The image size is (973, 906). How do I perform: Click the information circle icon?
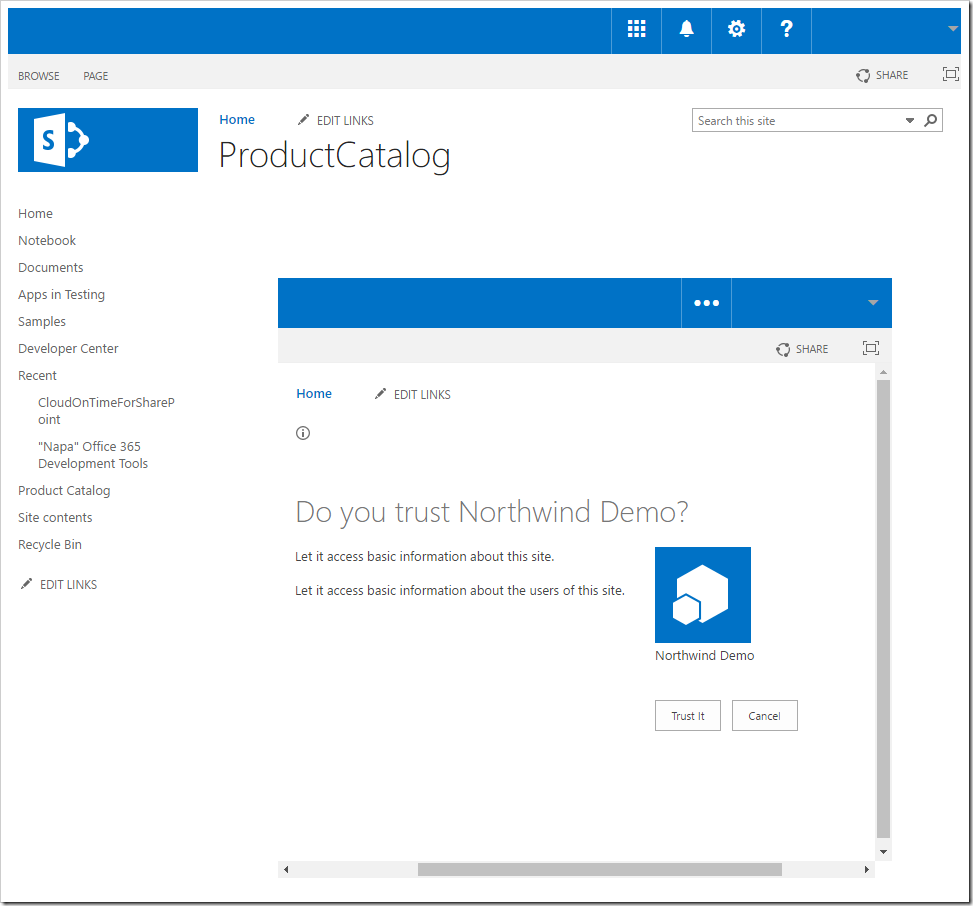click(303, 433)
